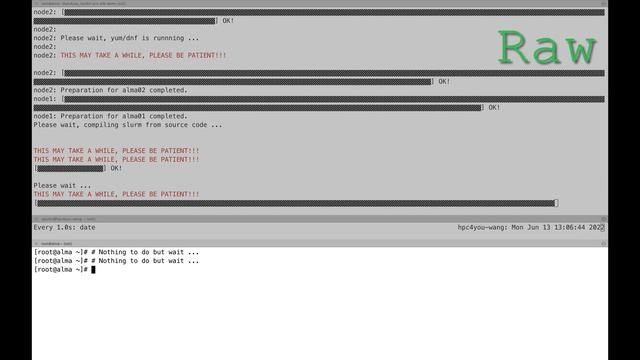Click 'Preparation for alma02 completed.' line
The width and height of the screenshot is (640, 360).
click(x=110, y=90)
